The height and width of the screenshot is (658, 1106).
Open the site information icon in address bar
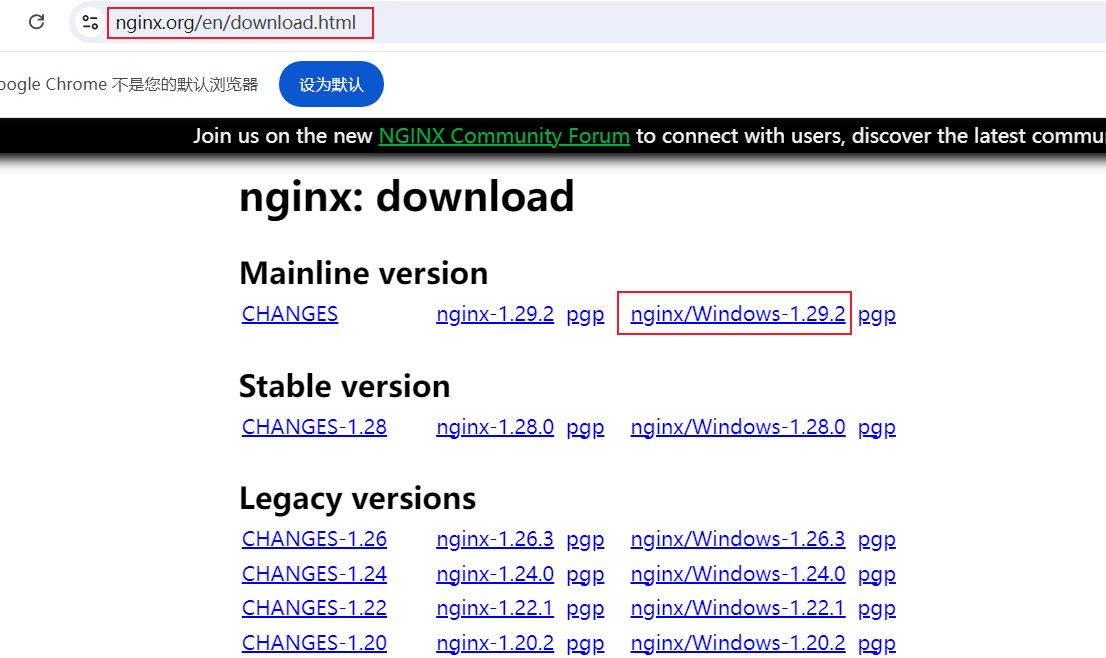tap(90, 22)
